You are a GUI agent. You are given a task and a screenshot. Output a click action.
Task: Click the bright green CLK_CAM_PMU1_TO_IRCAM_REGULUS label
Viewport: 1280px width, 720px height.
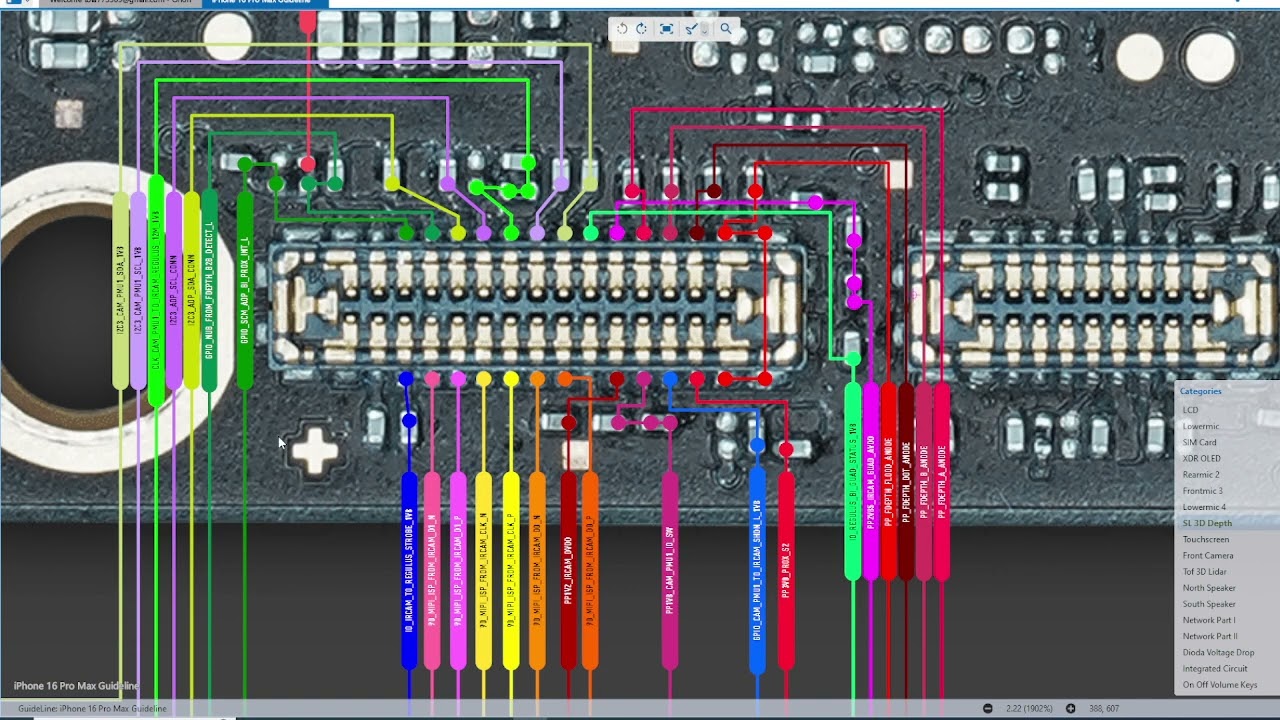tap(156, 290)
